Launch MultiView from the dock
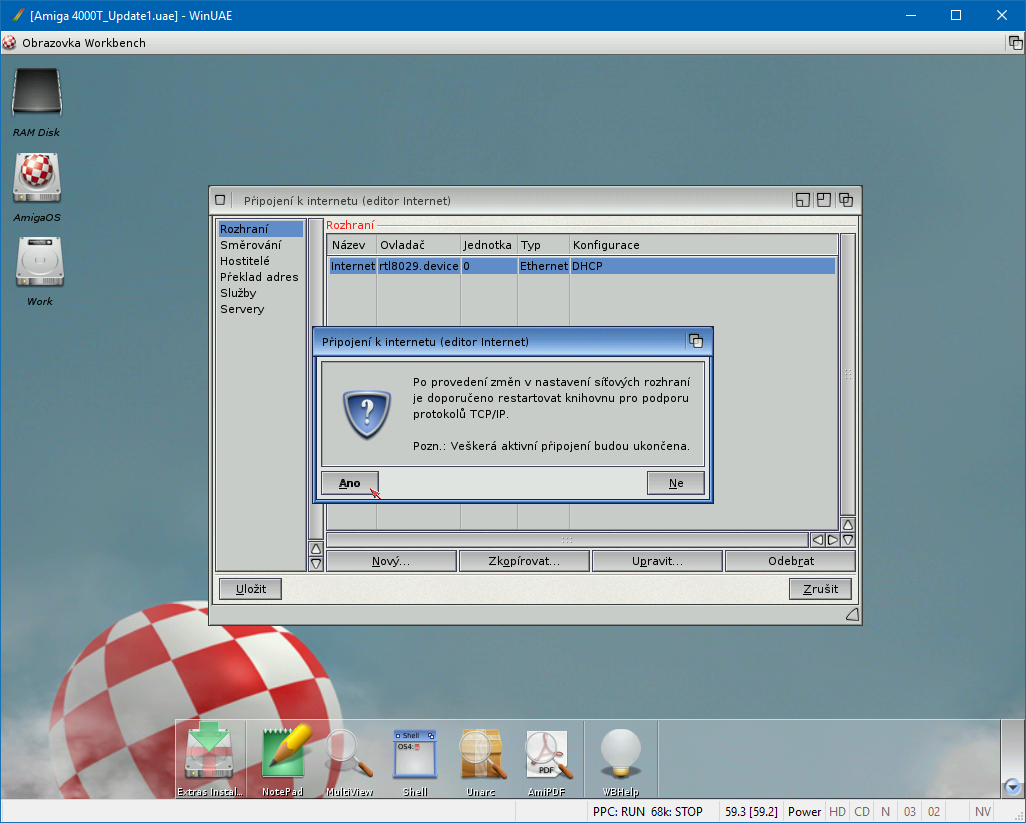Screen dimensions: 1026x823 [x=349, y=754]
